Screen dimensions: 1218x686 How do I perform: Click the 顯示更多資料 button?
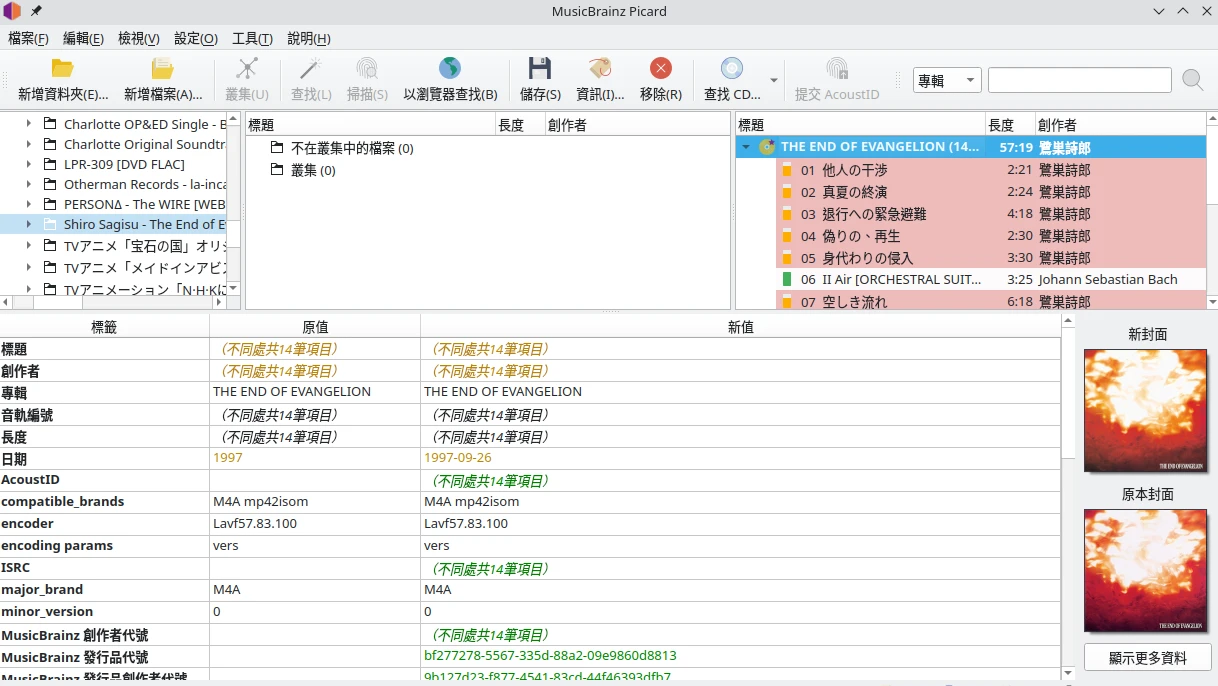coord(1147,658)
